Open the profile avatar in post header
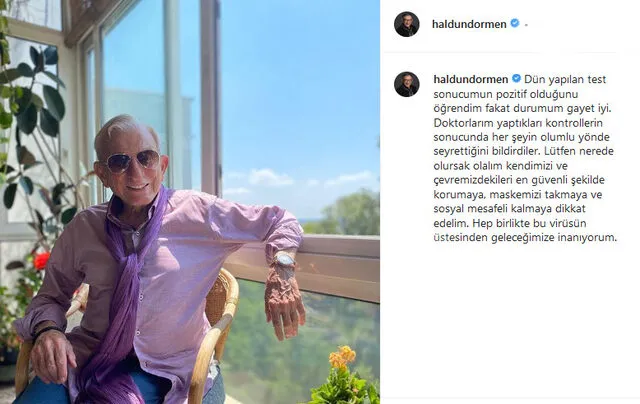 tap(407, 24)
